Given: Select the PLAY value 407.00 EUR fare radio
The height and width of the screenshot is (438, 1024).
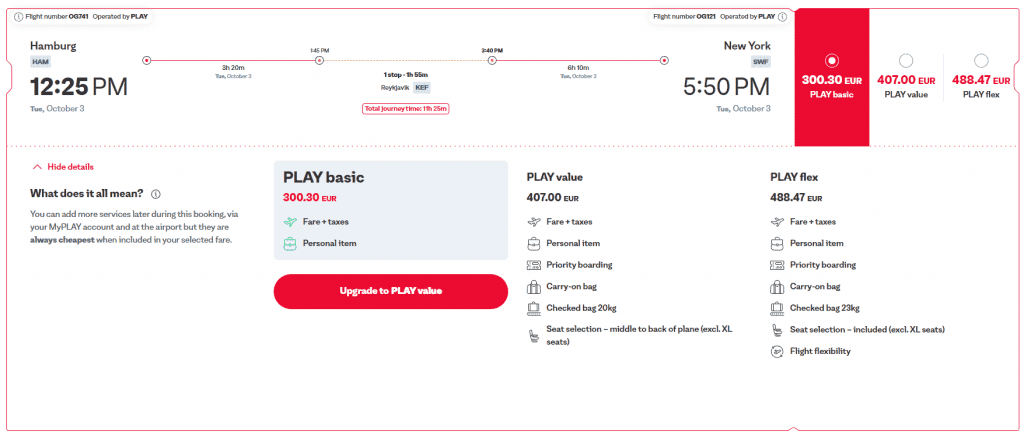Looking at the screenshot, I should tap(906, 60).
